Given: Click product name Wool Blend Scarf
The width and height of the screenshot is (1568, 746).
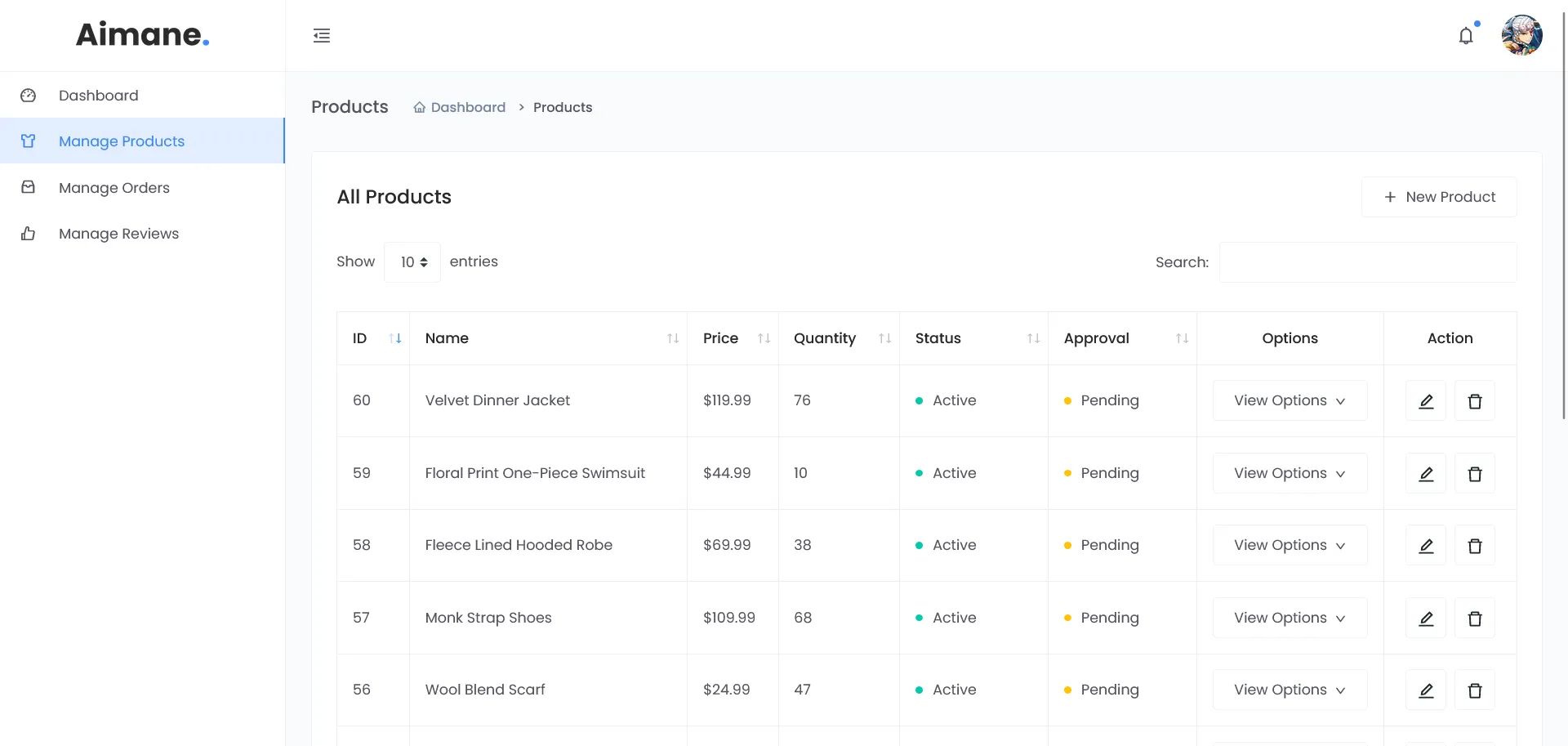Looking at the screenshot, I should tap(485, 690).
